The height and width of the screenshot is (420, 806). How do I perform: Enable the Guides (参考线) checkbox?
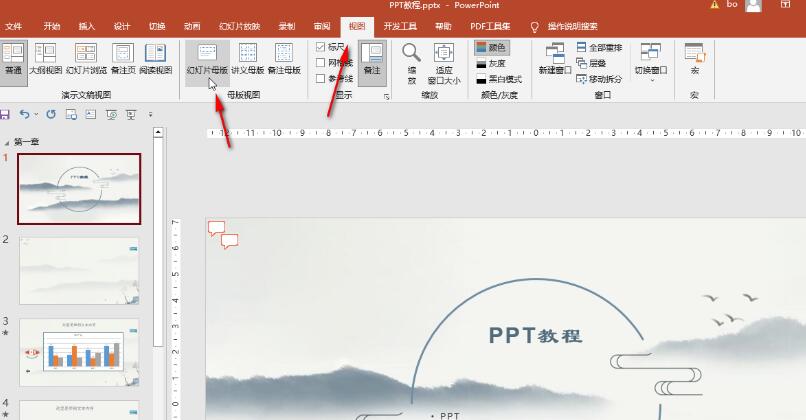coord(320,77)
